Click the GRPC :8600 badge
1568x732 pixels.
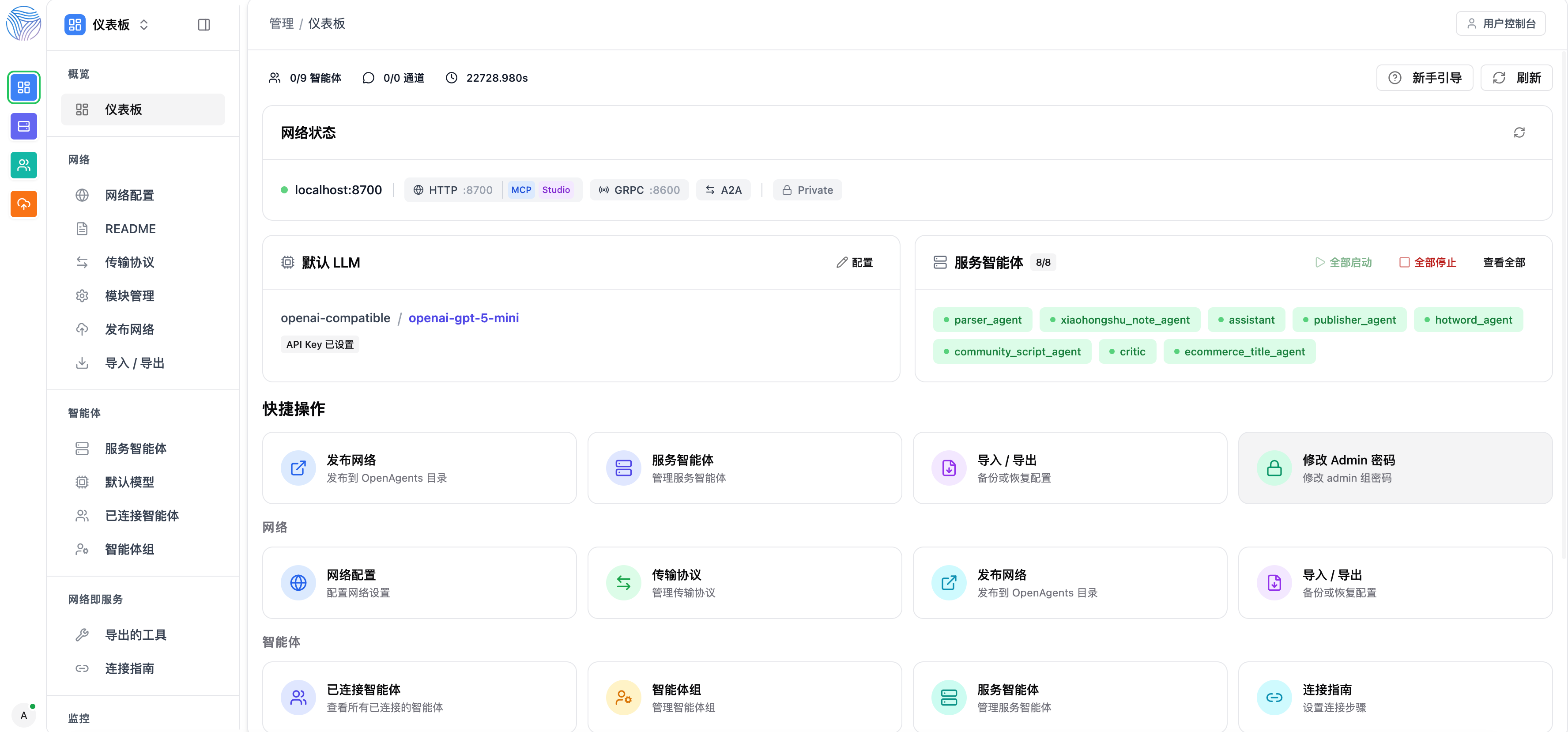[639, 190]
